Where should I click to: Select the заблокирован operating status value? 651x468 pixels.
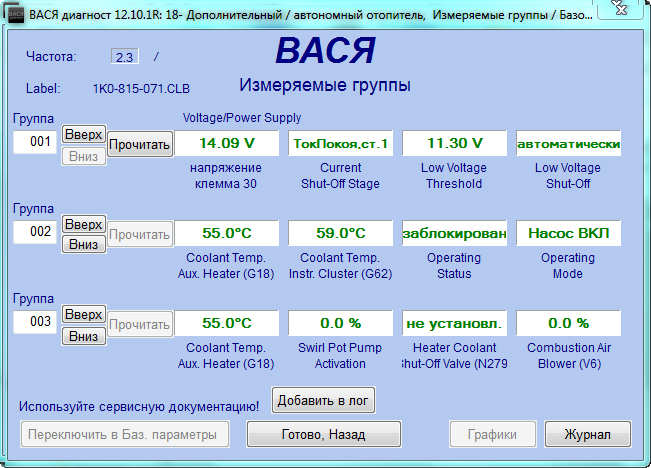coord(455,233)
